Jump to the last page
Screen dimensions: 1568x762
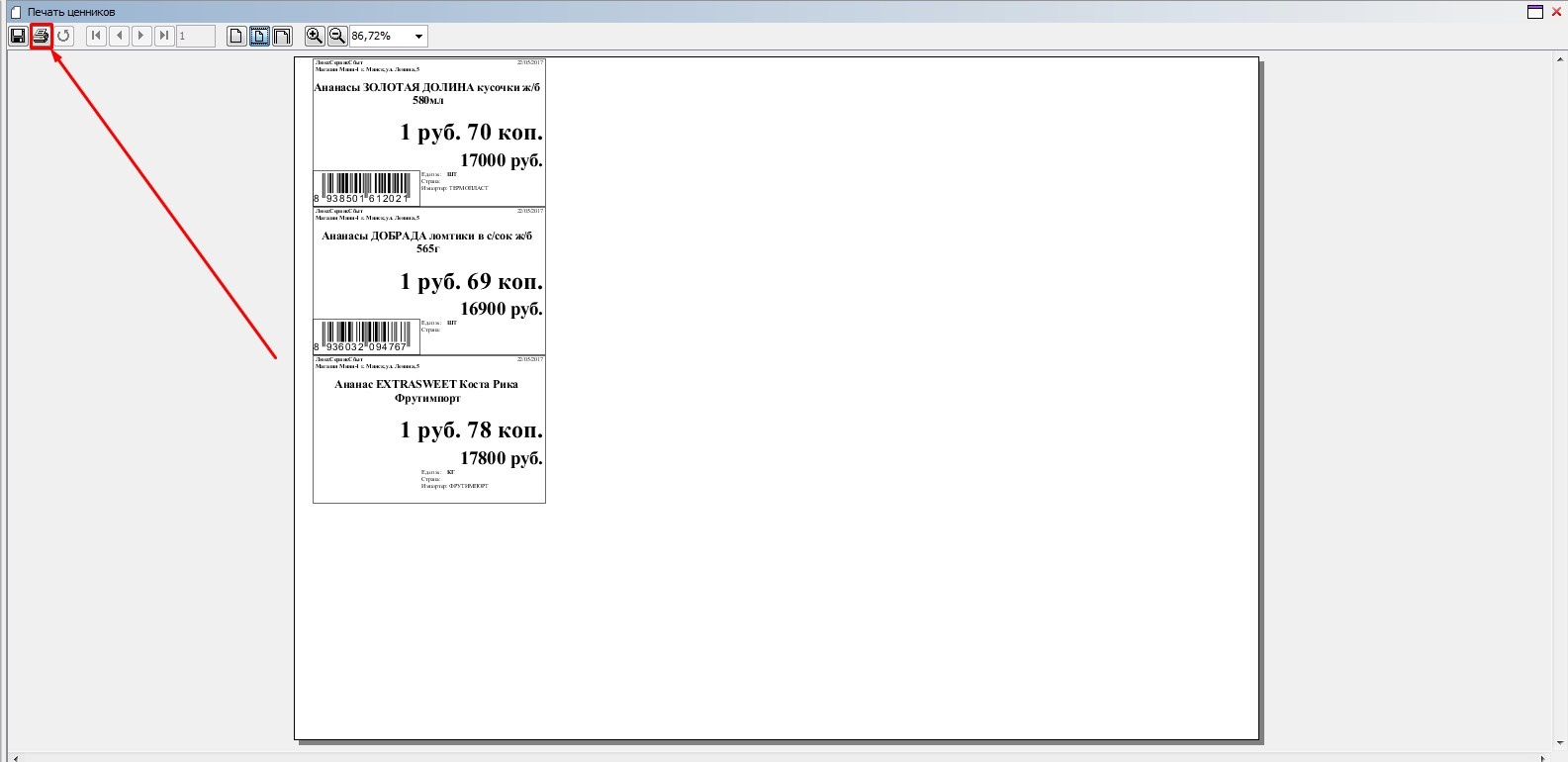pos(164,37)
